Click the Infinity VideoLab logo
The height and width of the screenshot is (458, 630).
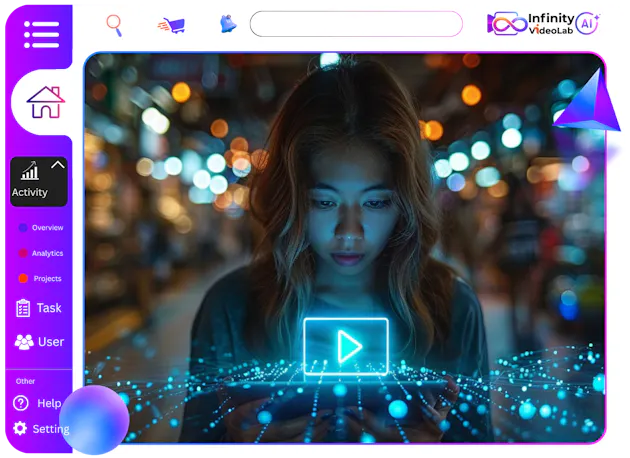pos(531,24)
